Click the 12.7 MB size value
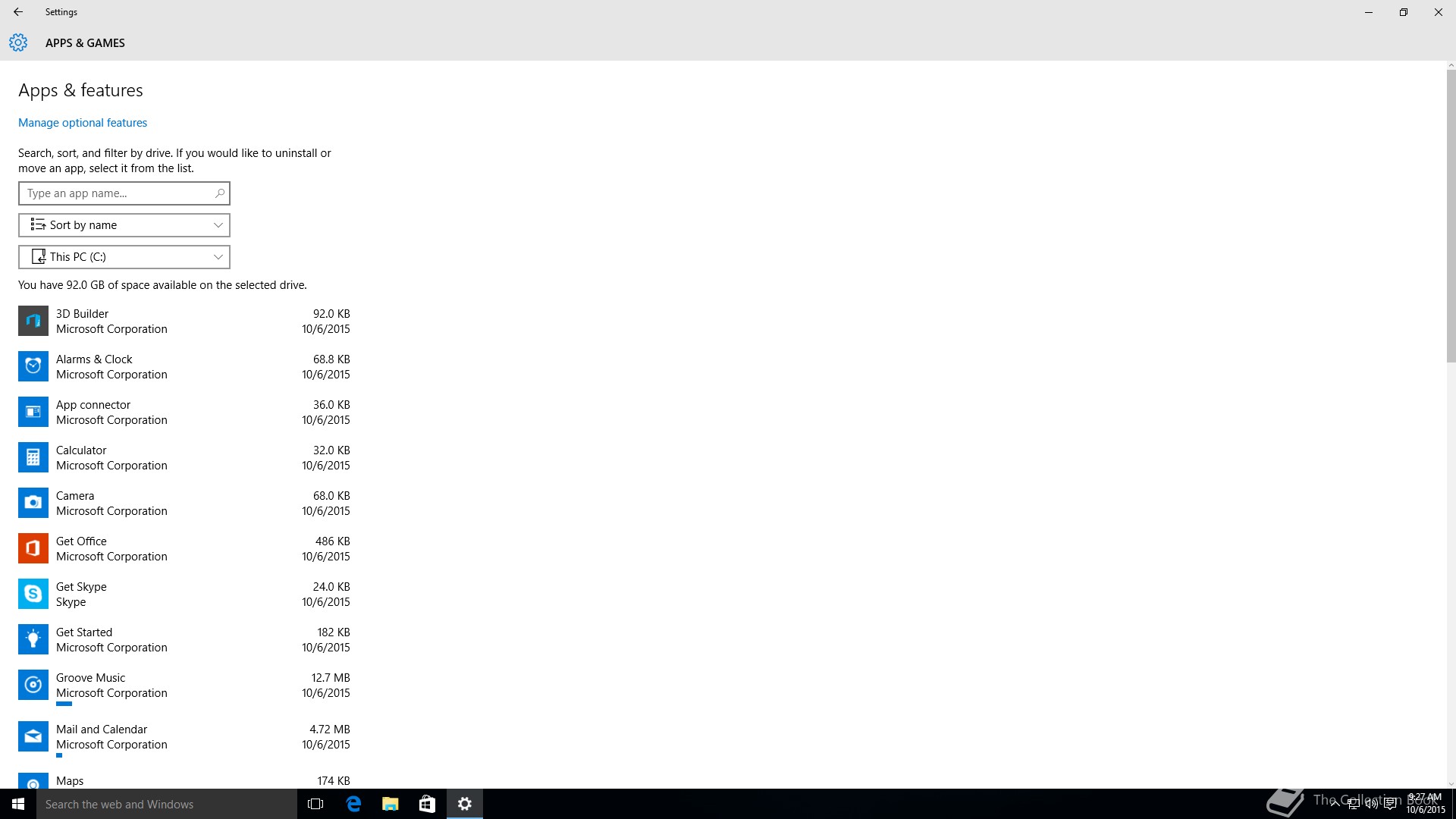Image resolution: width=1456 pixels, height=819 pixels. [x=331, y=678]
